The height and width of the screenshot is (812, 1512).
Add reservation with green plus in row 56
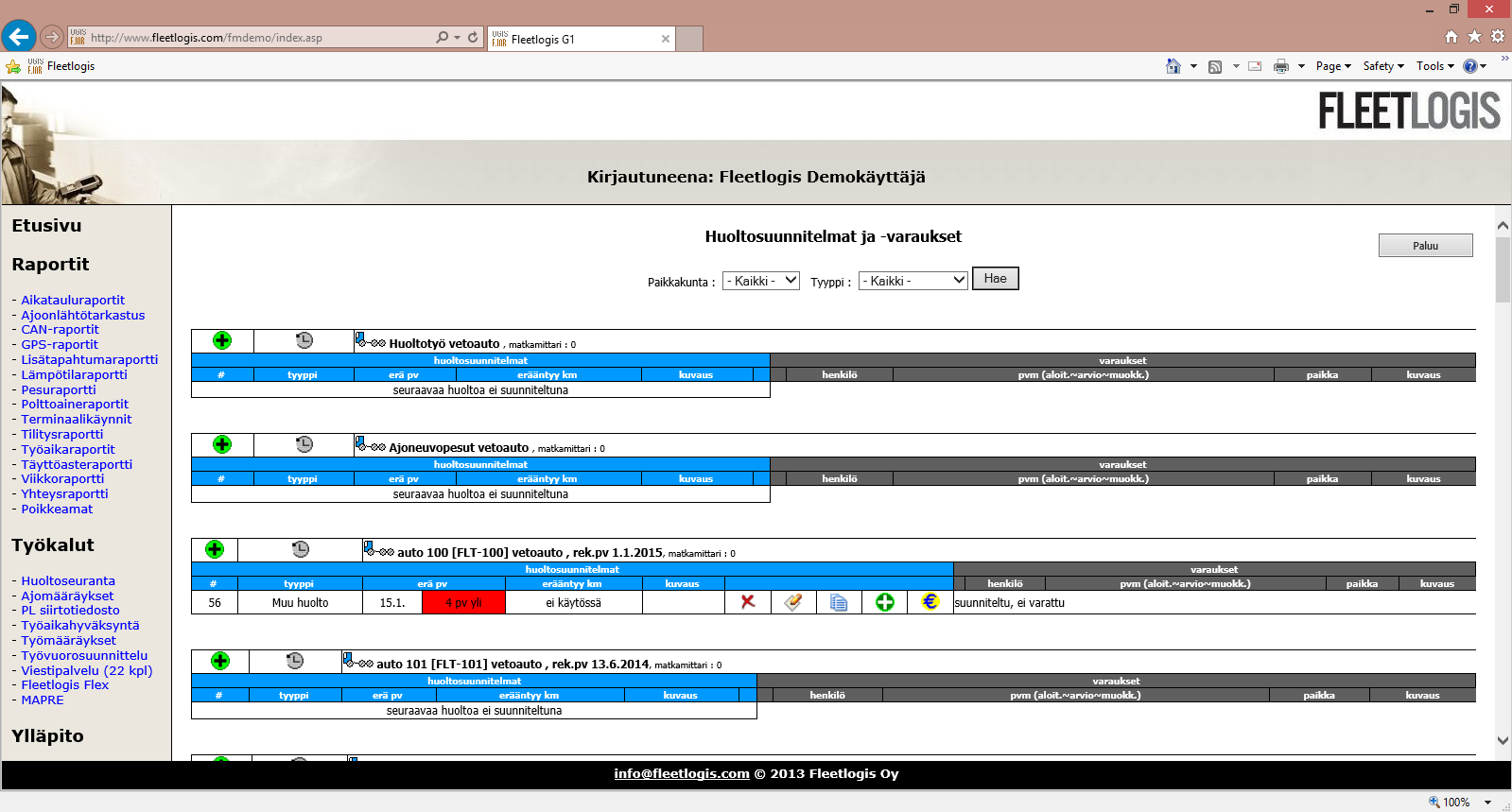coord(885,602)
